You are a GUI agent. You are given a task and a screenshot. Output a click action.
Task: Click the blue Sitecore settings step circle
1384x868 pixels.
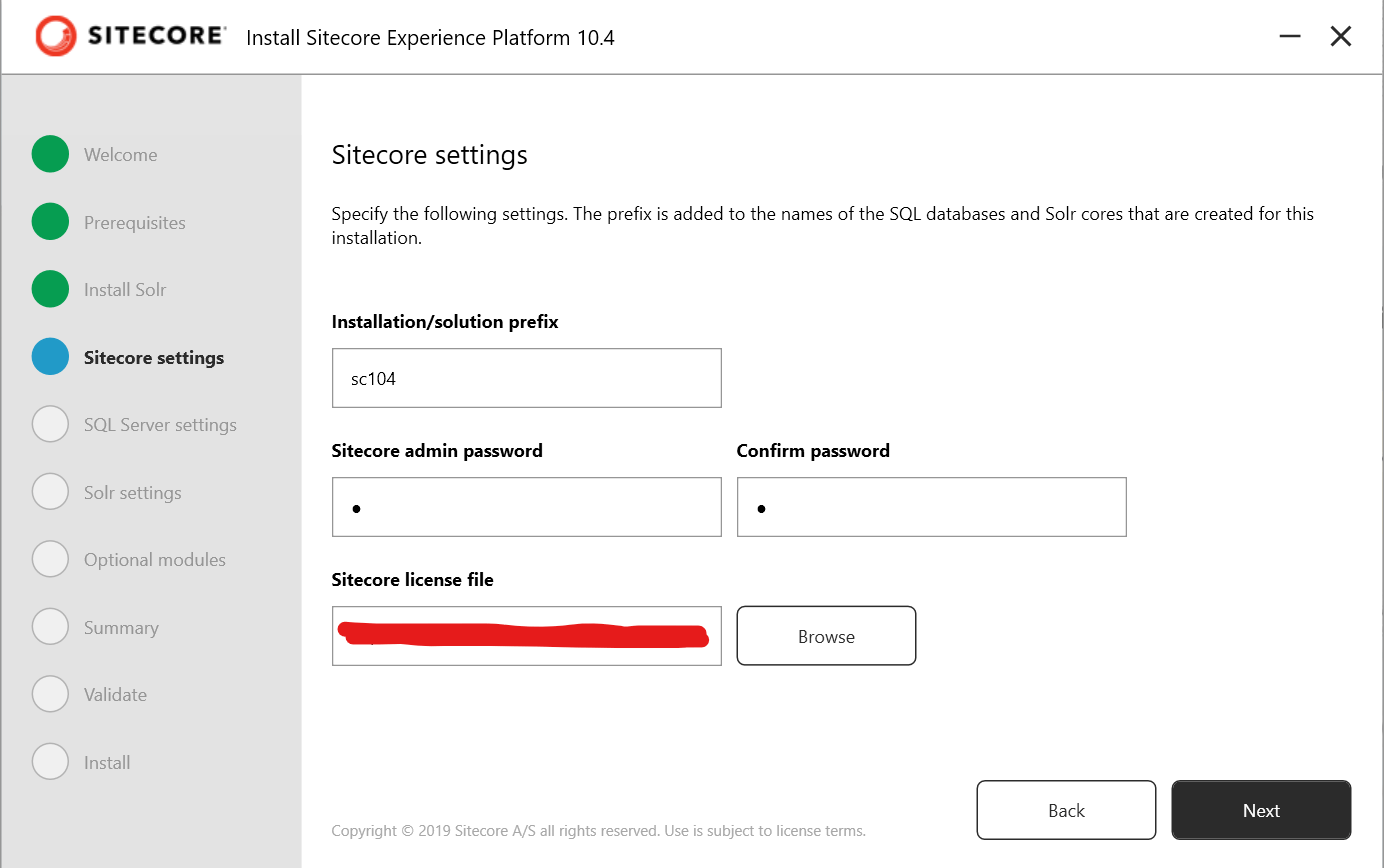[50, 357]
